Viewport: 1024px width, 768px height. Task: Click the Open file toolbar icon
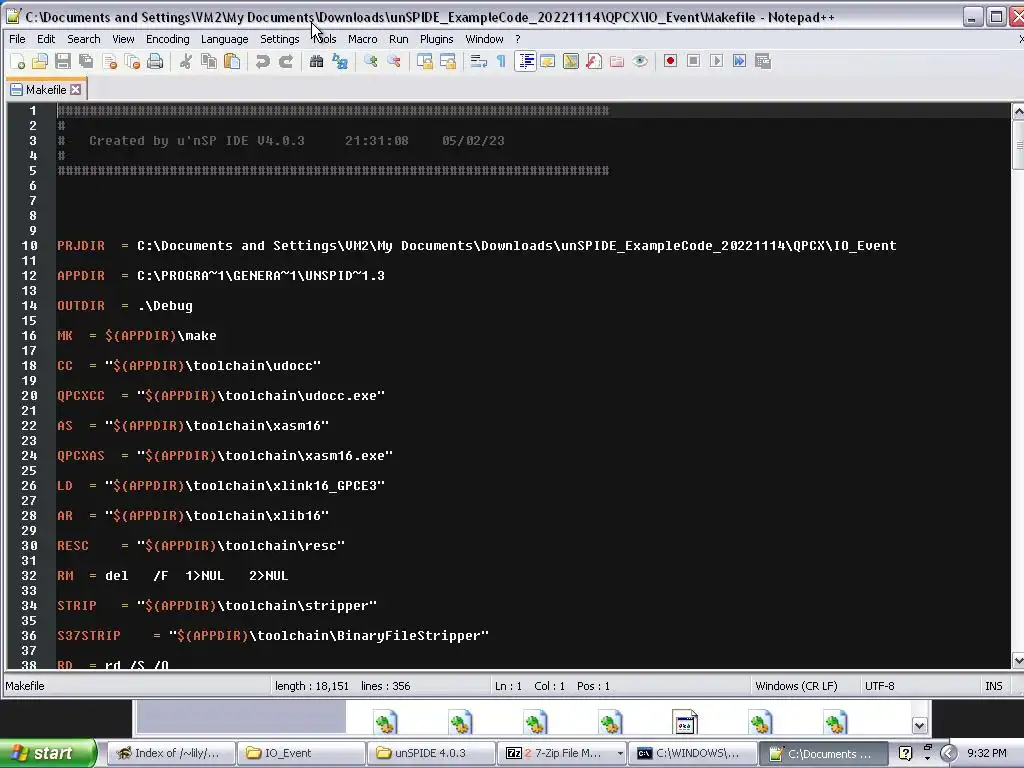40,61
